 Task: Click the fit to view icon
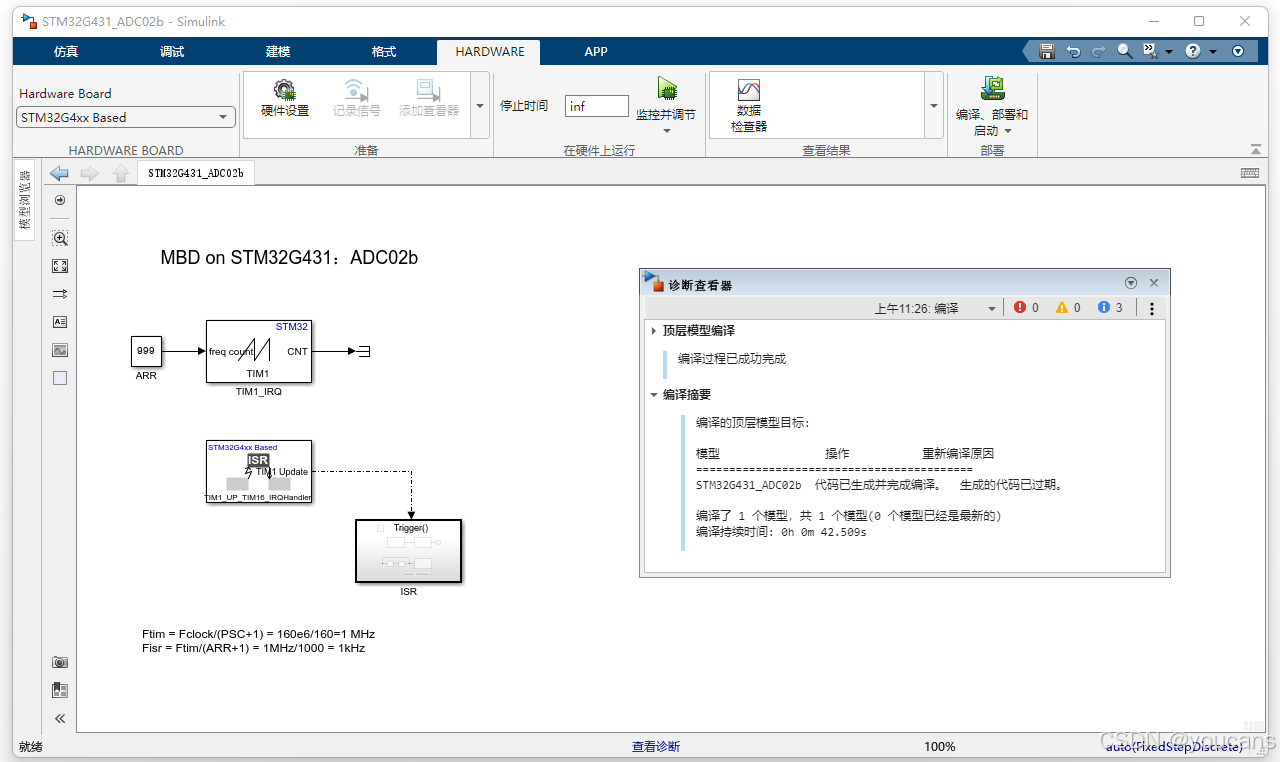pos(60,266)
